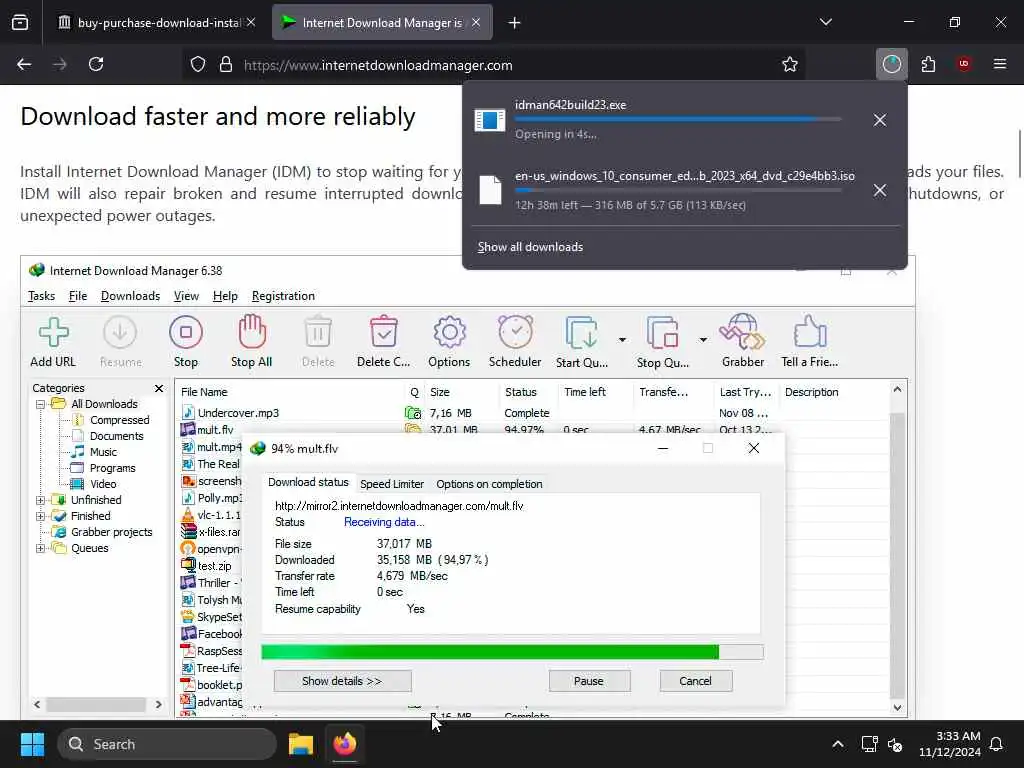The height and width of the screenshot is (768, 1024).
Task: Open the File menu
Action: coord(78,296)
